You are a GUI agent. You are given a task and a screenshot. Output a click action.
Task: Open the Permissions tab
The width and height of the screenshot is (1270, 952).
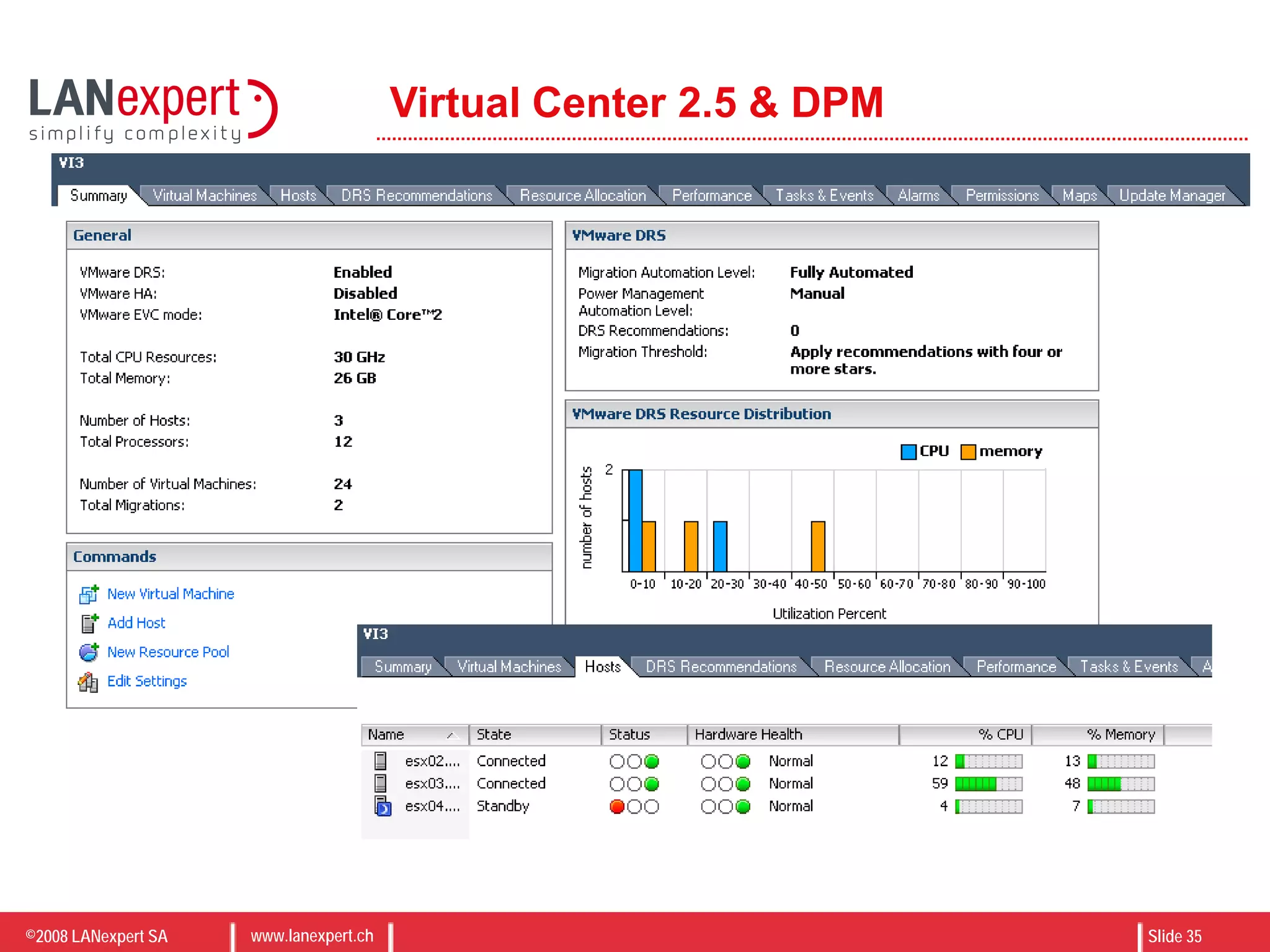[x=1001, y=195]
